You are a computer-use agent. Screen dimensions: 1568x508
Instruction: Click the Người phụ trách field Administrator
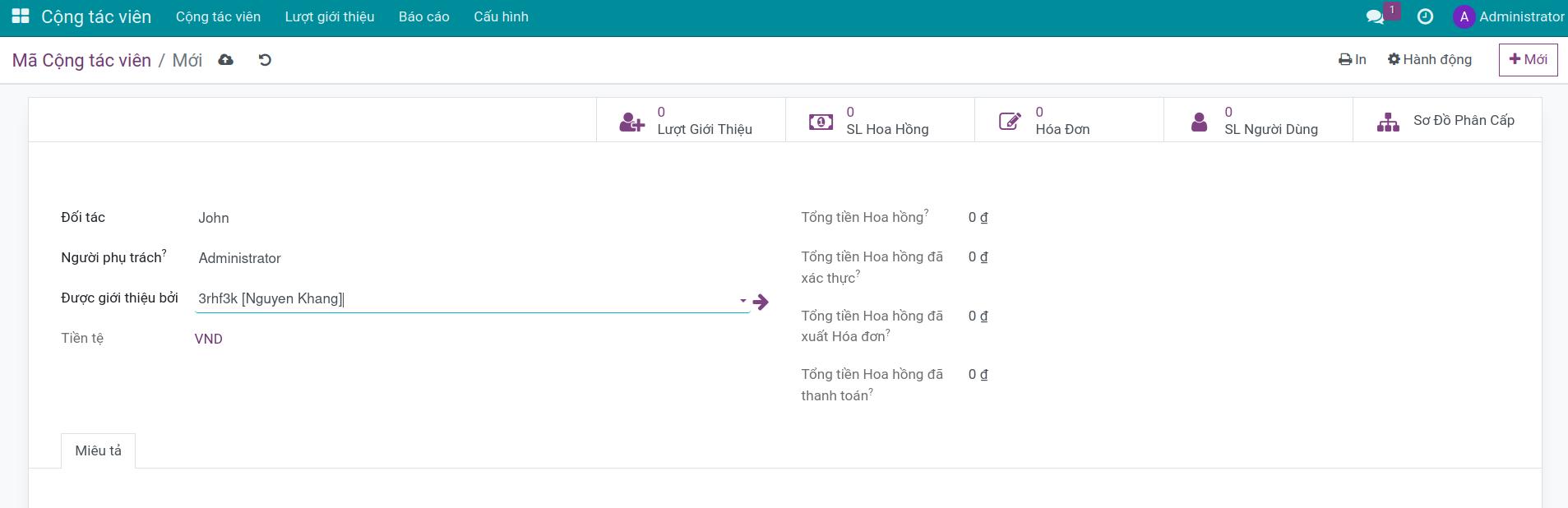tap(472, 258)
